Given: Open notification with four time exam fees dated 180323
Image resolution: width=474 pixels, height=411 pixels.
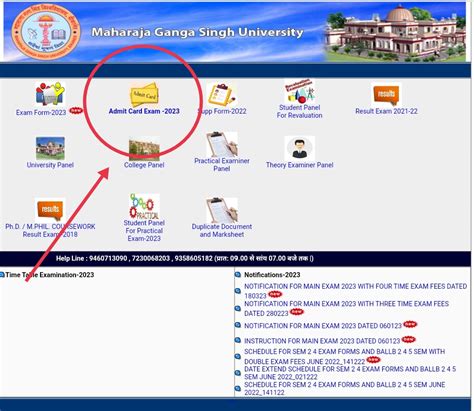Looking at the screenshot, I should point(355,291).
